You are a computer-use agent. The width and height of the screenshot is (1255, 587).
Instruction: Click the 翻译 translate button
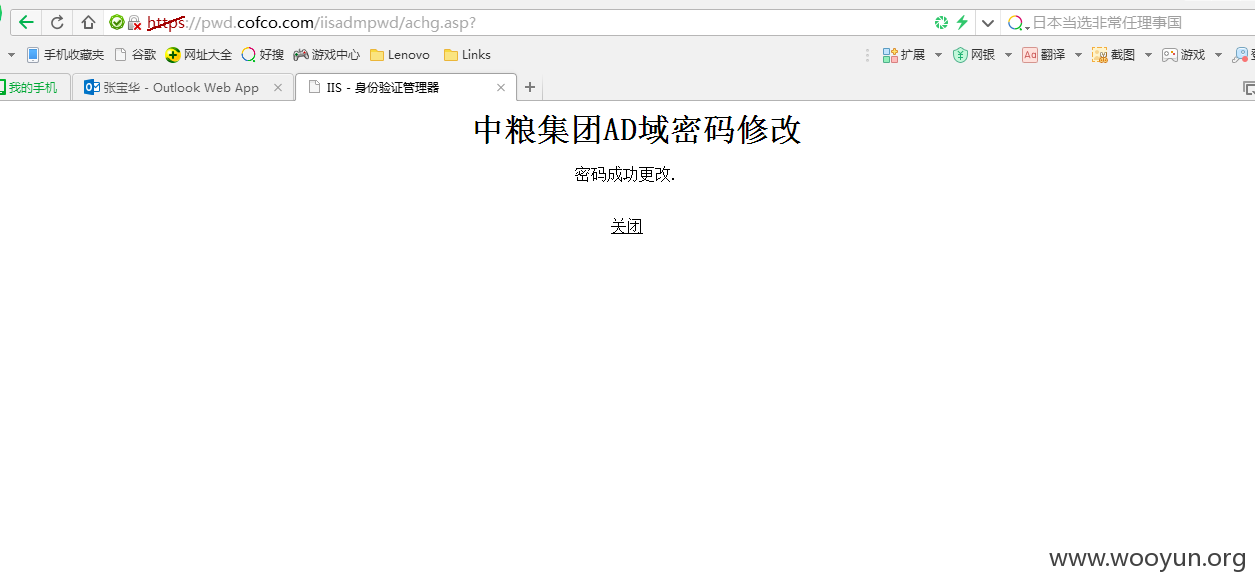[x=1044, y=55]
